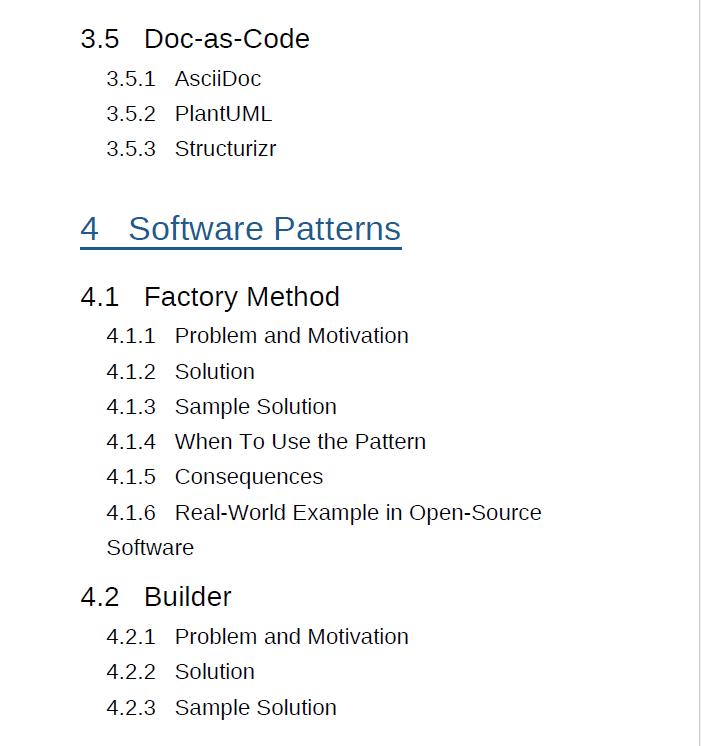Jump to the PlantUML subsection
Screen dimensions: 701x746
222,114
